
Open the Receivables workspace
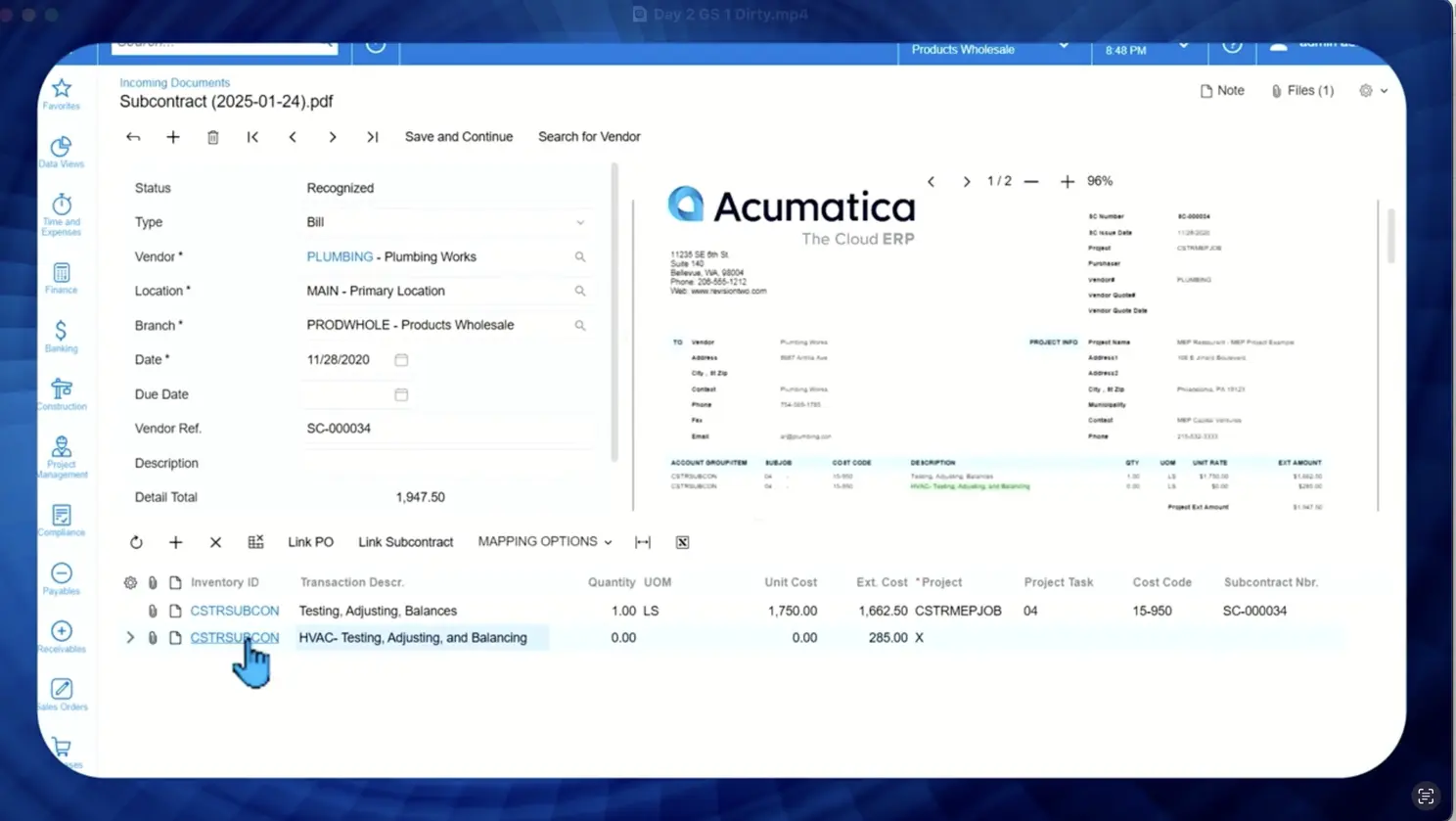click(x=61, y=636)
